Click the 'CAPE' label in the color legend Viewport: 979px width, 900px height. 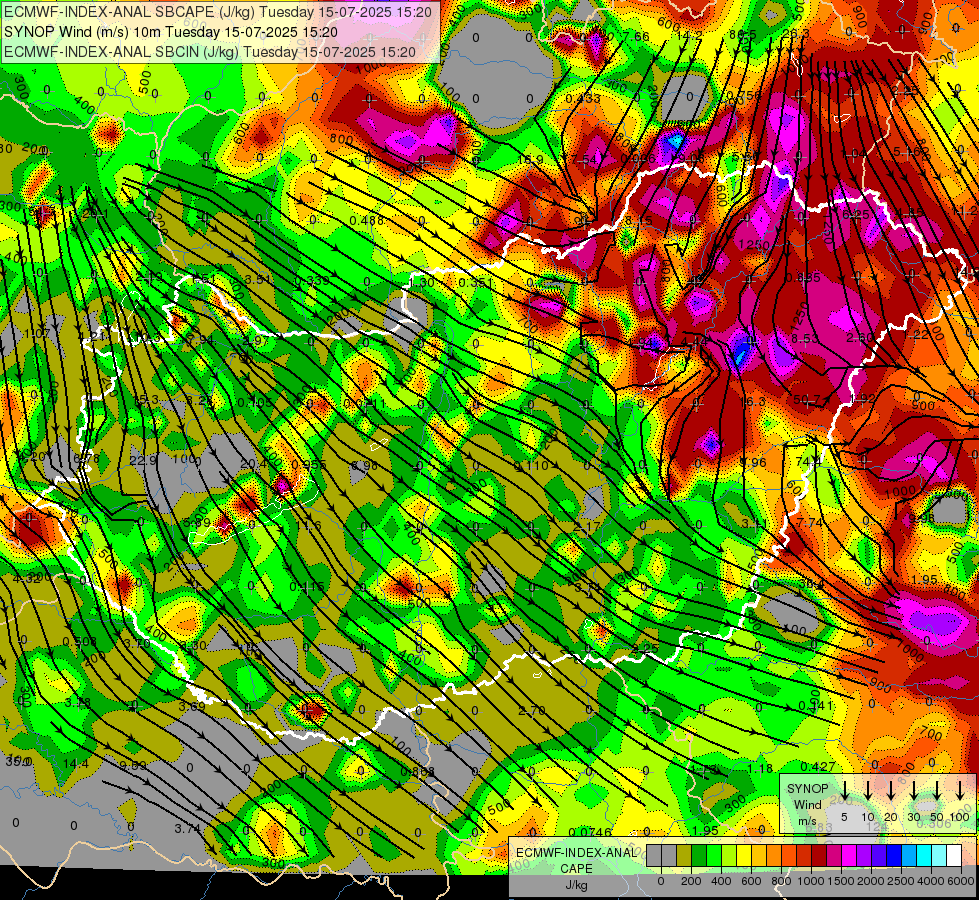coord(576,868)
